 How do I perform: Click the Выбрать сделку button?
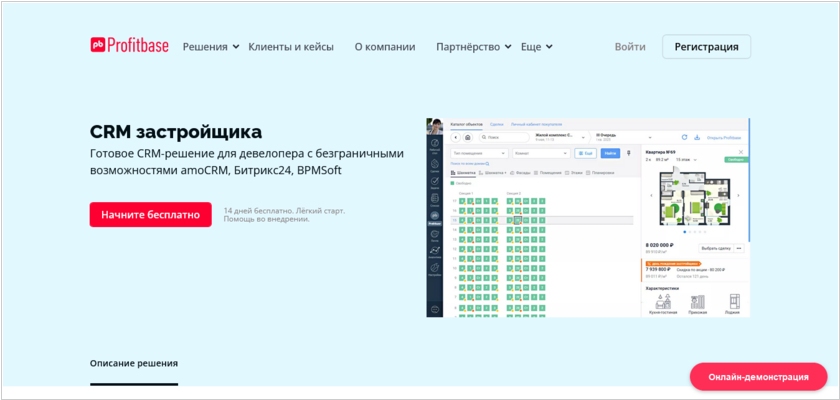click(x=715, y=248)
